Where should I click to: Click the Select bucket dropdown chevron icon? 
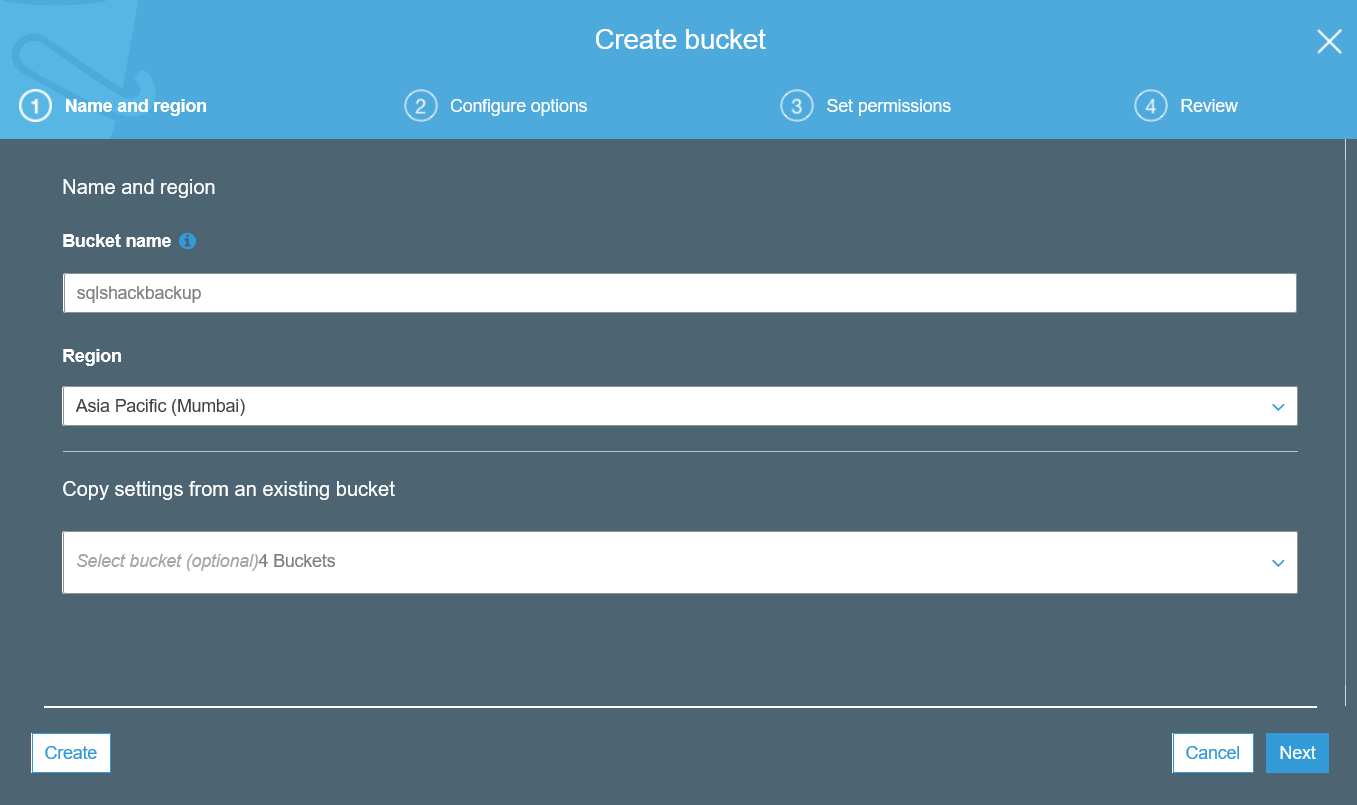[x=1277, y=563]
